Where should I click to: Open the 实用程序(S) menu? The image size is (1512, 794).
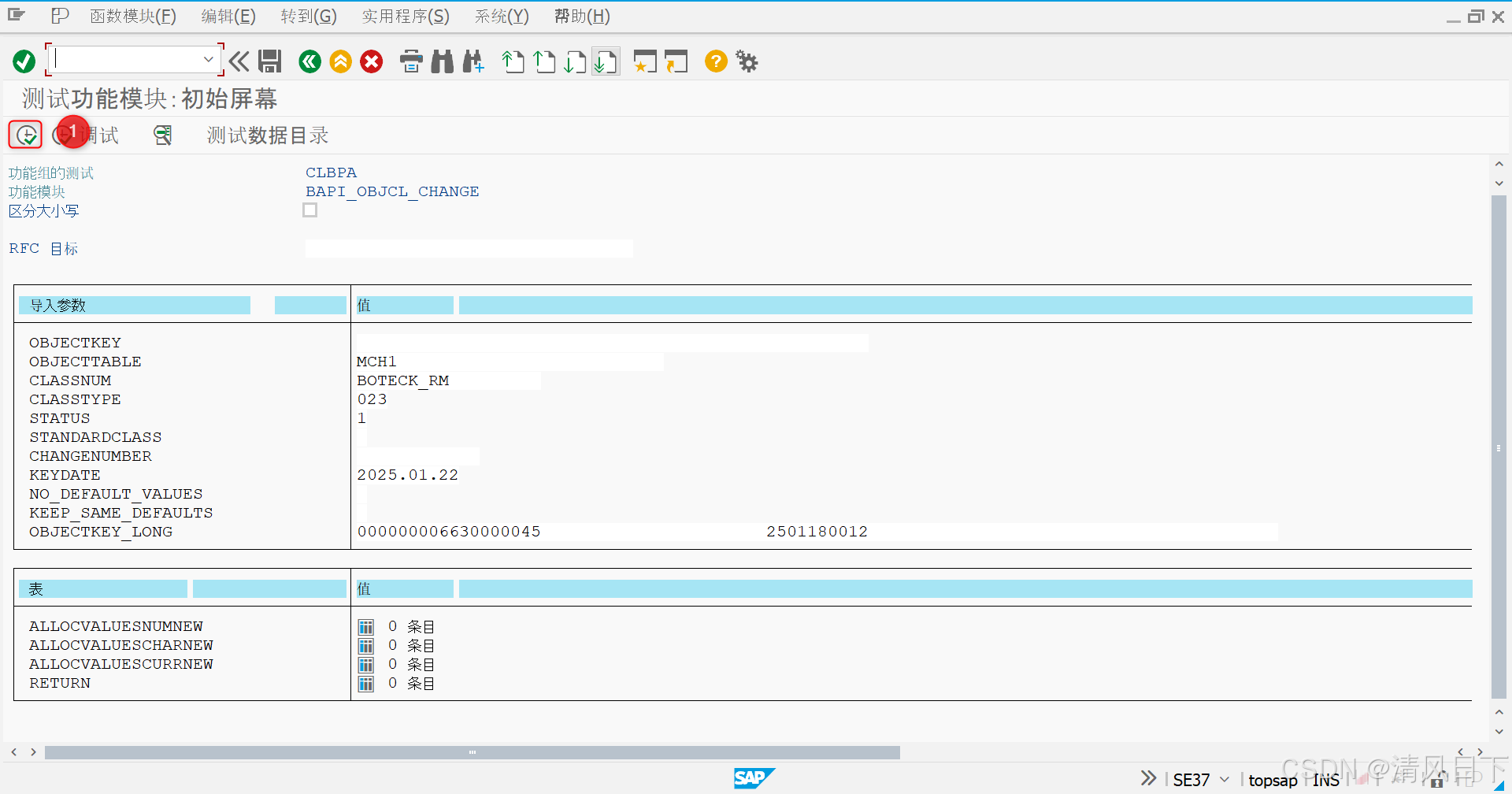click(406, 17)
